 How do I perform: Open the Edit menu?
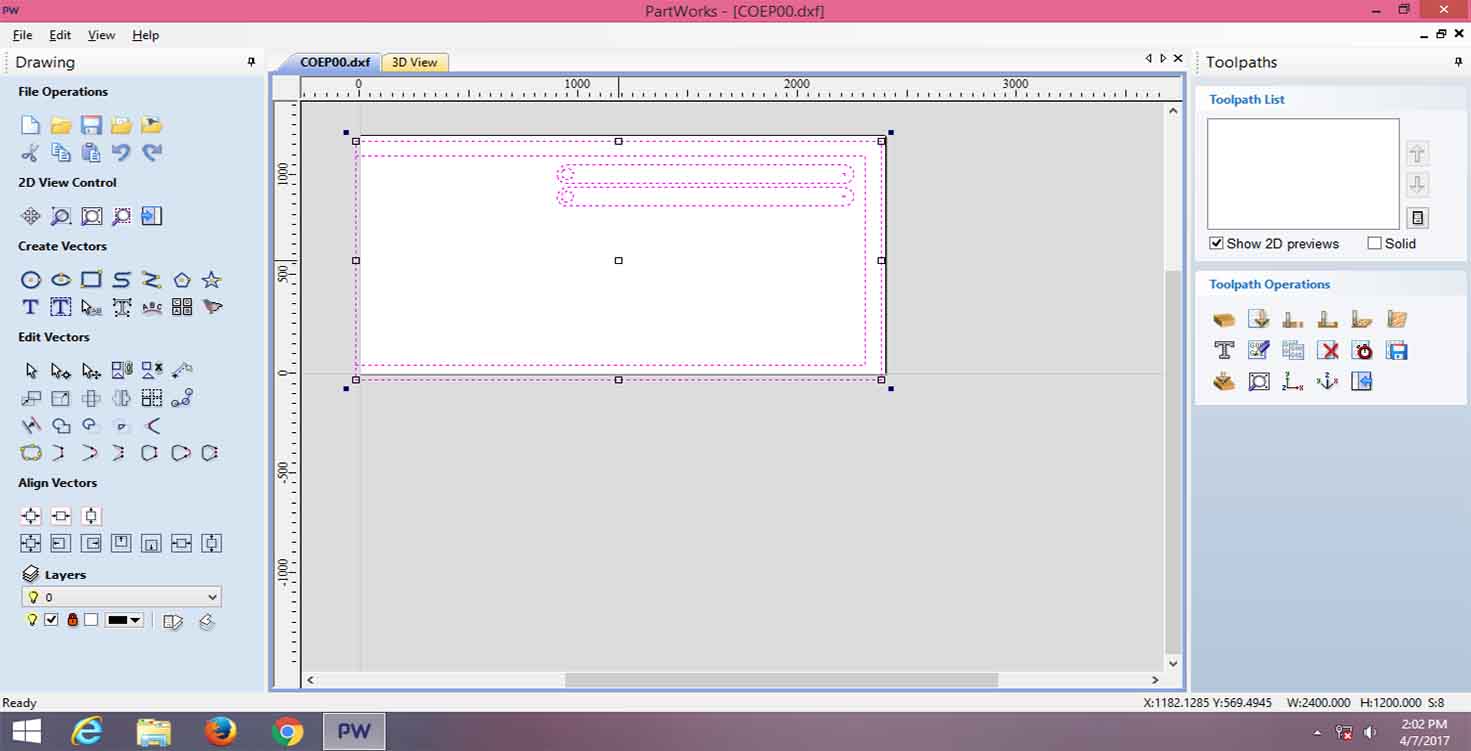click(60, 35)
